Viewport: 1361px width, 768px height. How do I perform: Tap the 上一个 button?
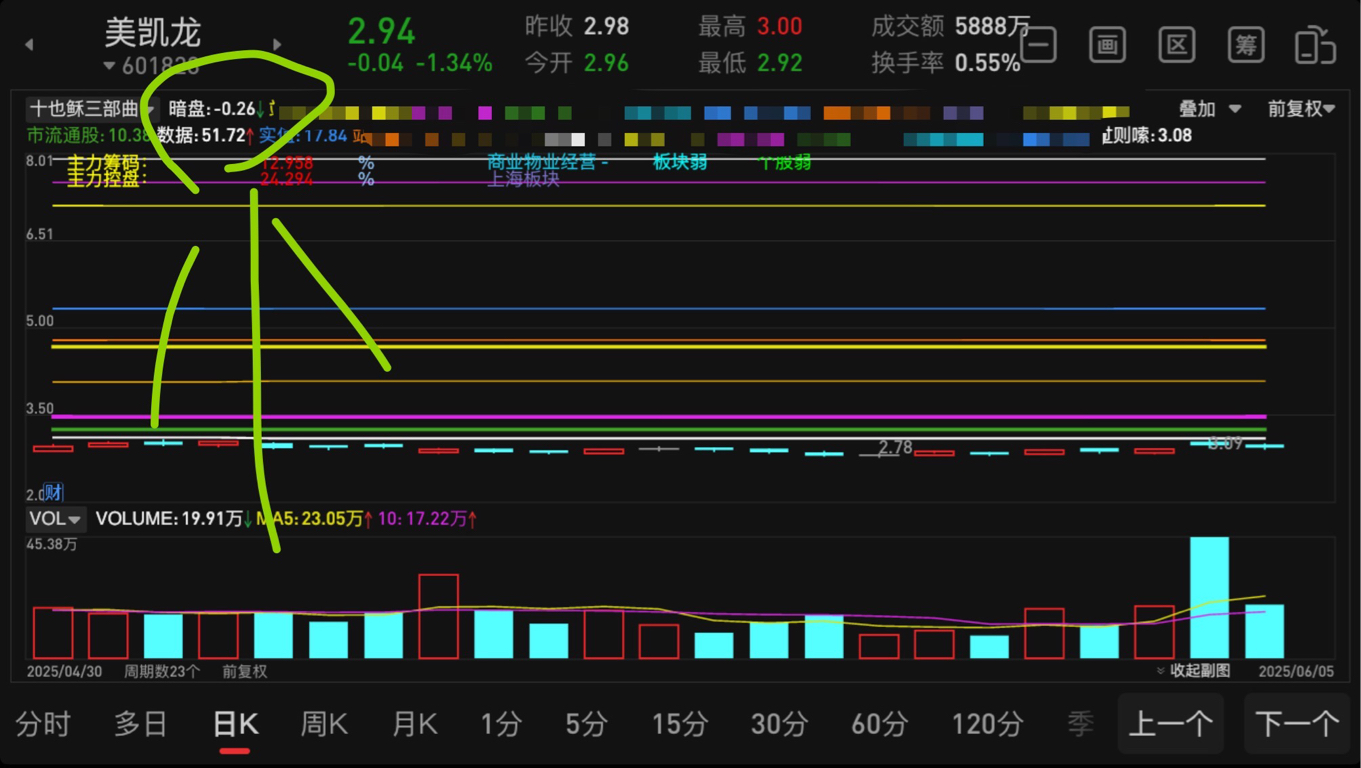[1170, 724]
